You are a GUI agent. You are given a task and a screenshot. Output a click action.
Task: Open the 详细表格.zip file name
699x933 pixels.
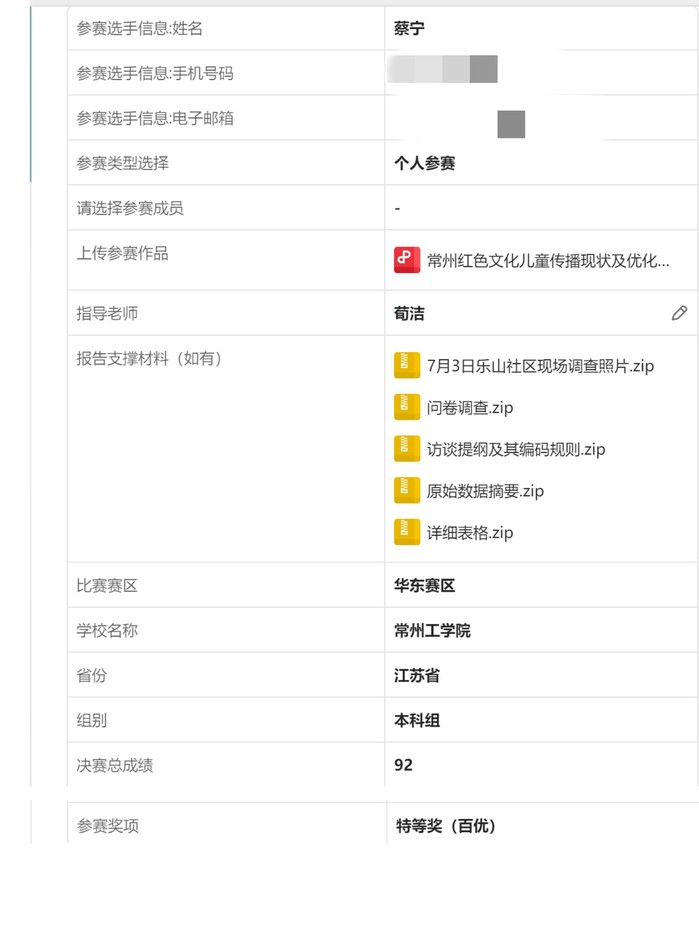click(470, 533)
